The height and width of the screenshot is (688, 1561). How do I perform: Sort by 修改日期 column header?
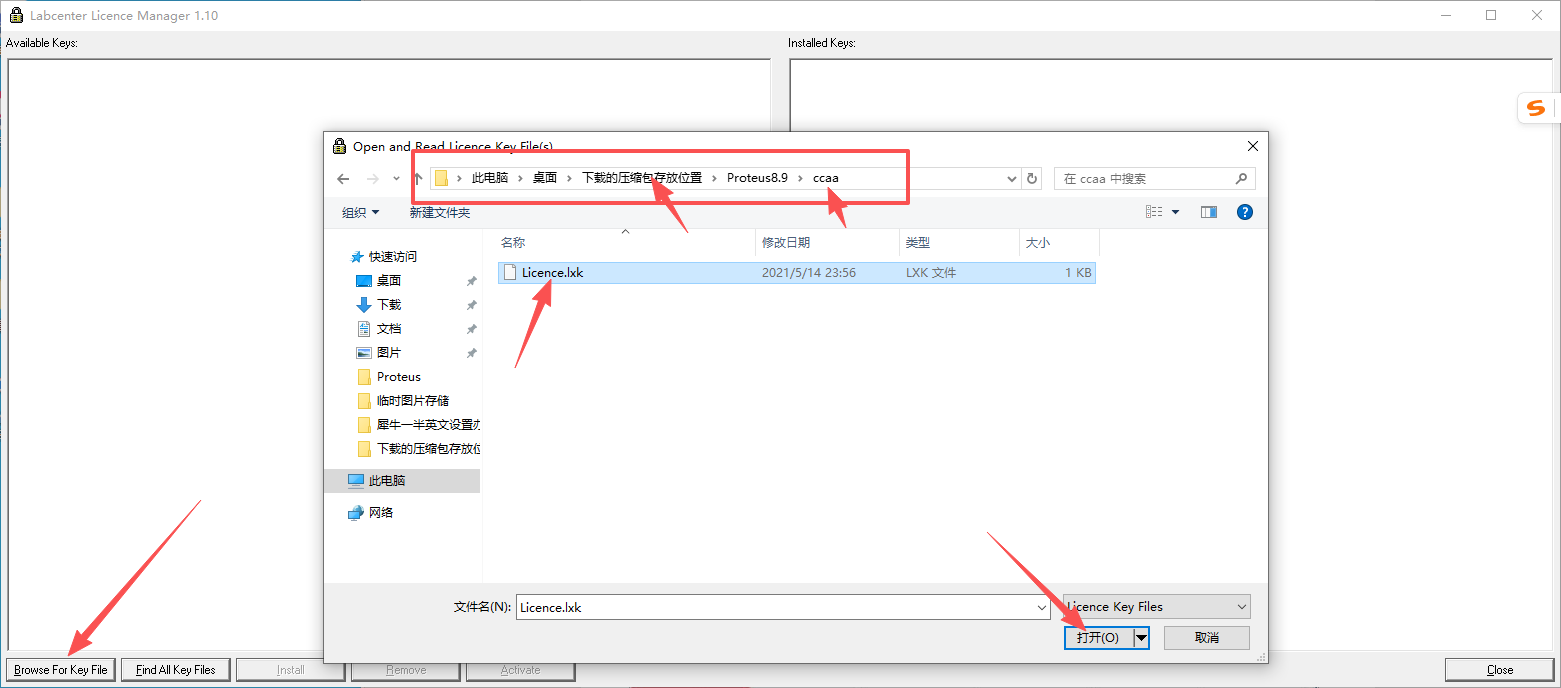827,243
